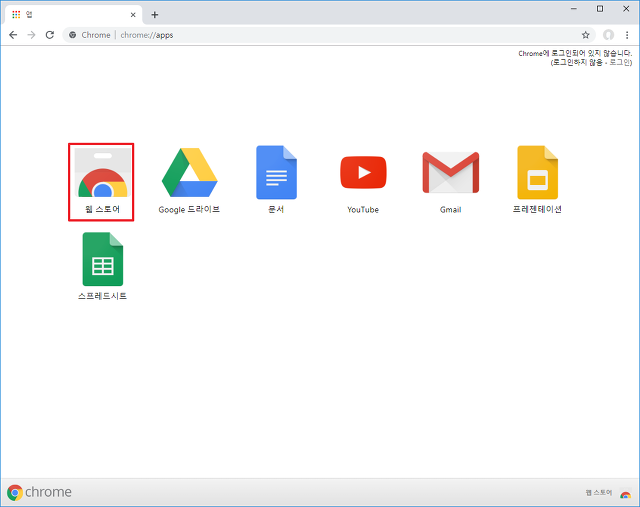640x507 pixels.
Task: Minimize the Chrome window
Action: pyautogui.click(x=574, y=9)
